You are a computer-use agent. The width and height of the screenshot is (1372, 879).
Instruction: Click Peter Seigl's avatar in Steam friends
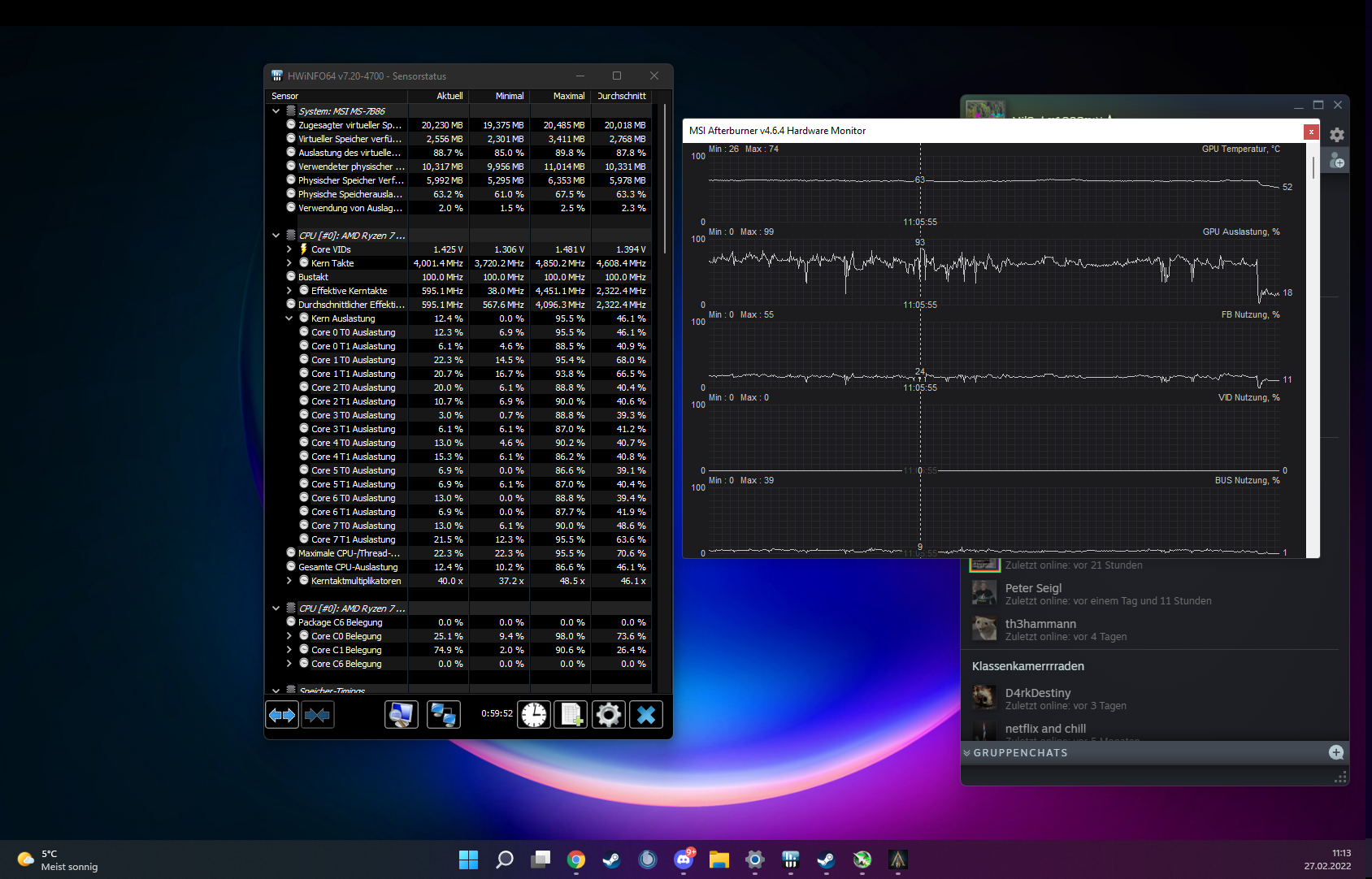984,593
